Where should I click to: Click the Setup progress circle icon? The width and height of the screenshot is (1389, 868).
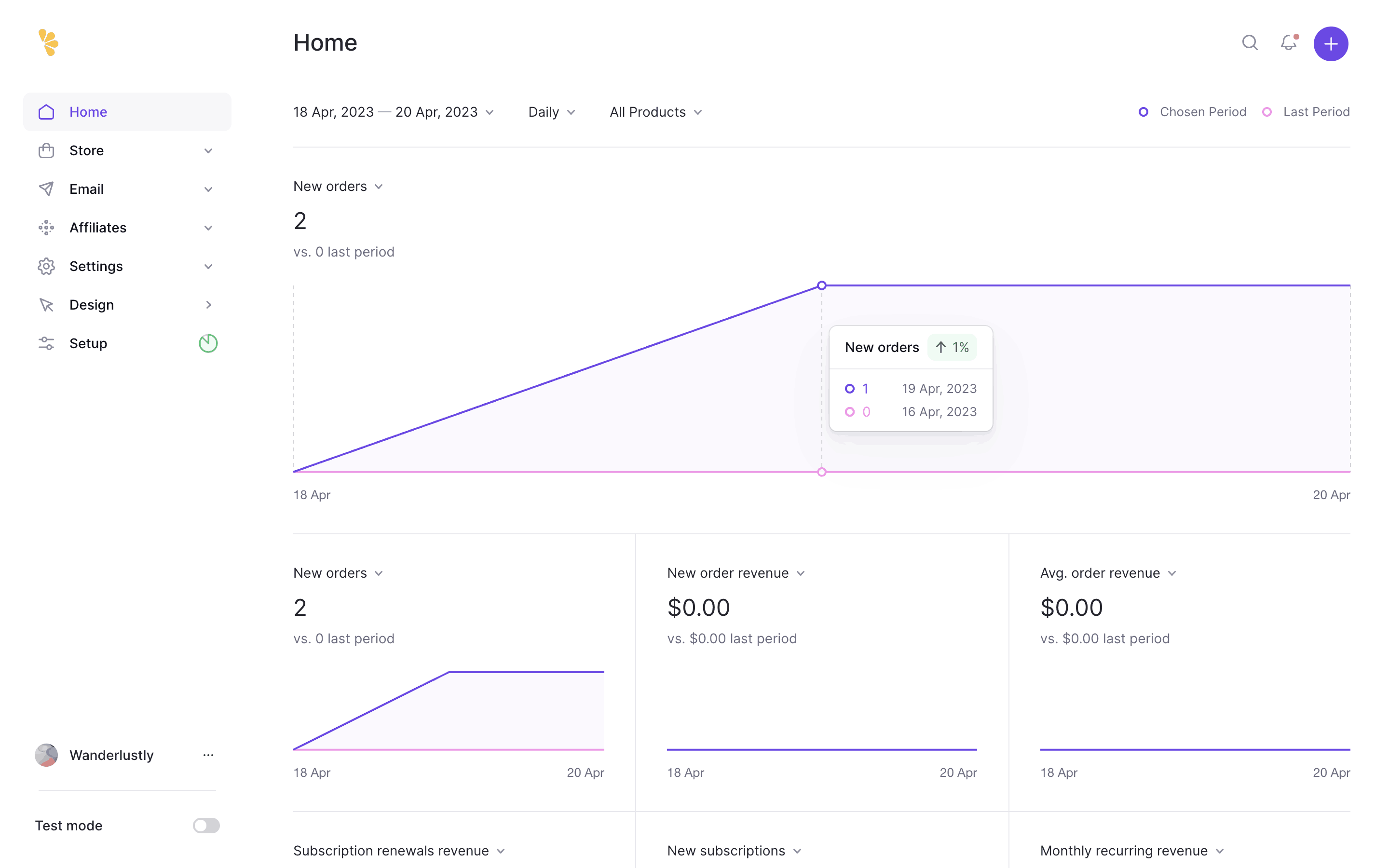click(x=208, y=343)
